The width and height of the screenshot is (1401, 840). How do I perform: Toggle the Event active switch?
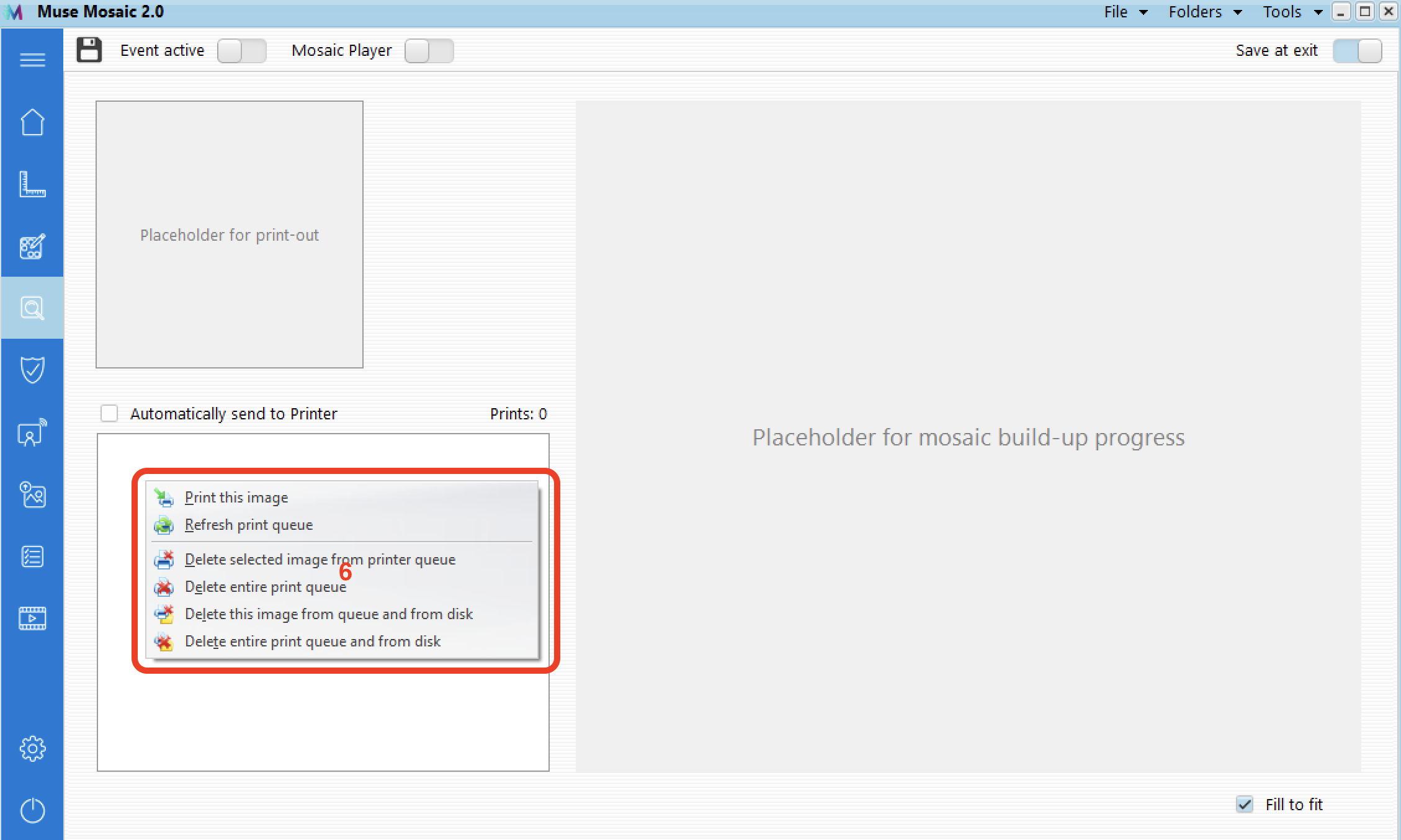[x=241, y=51]
